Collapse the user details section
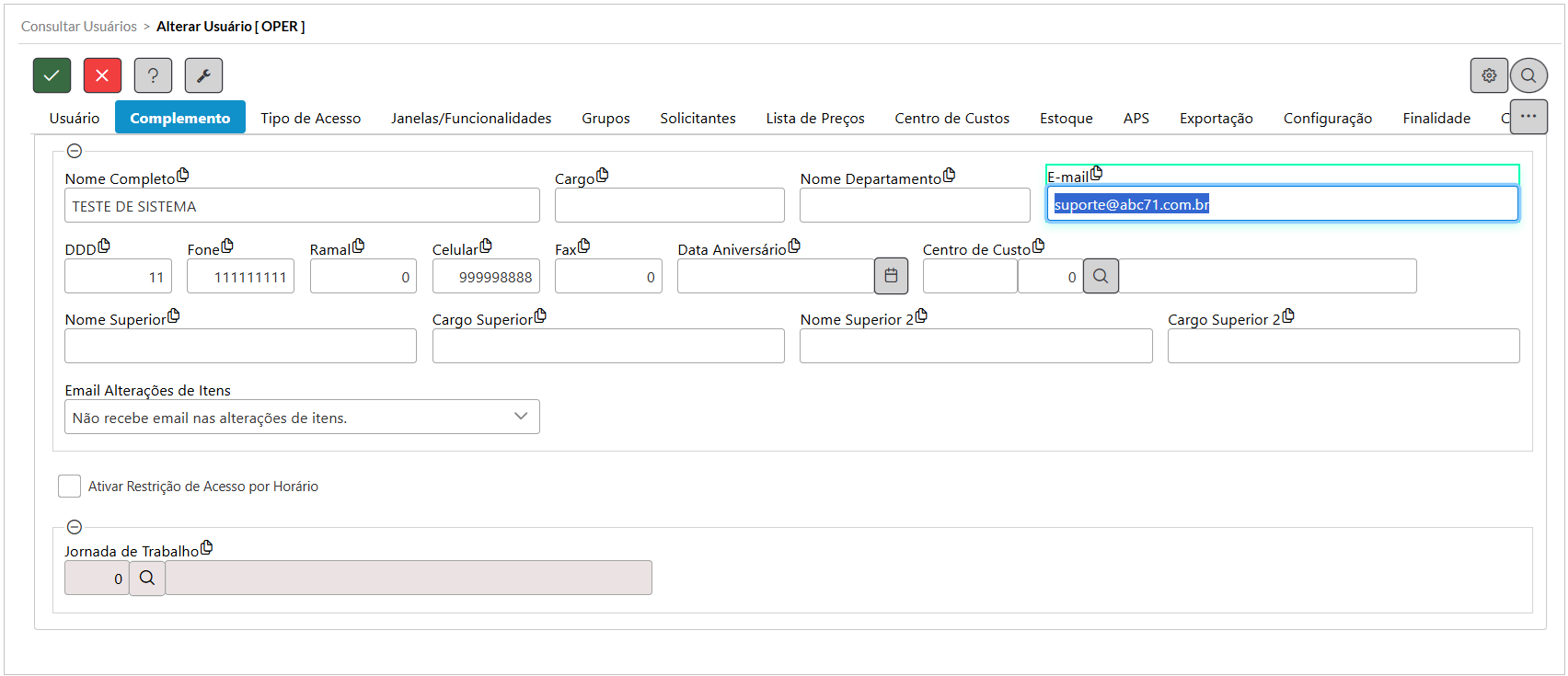The width and height of the screenshot is (1568, 676). (75, 151)
